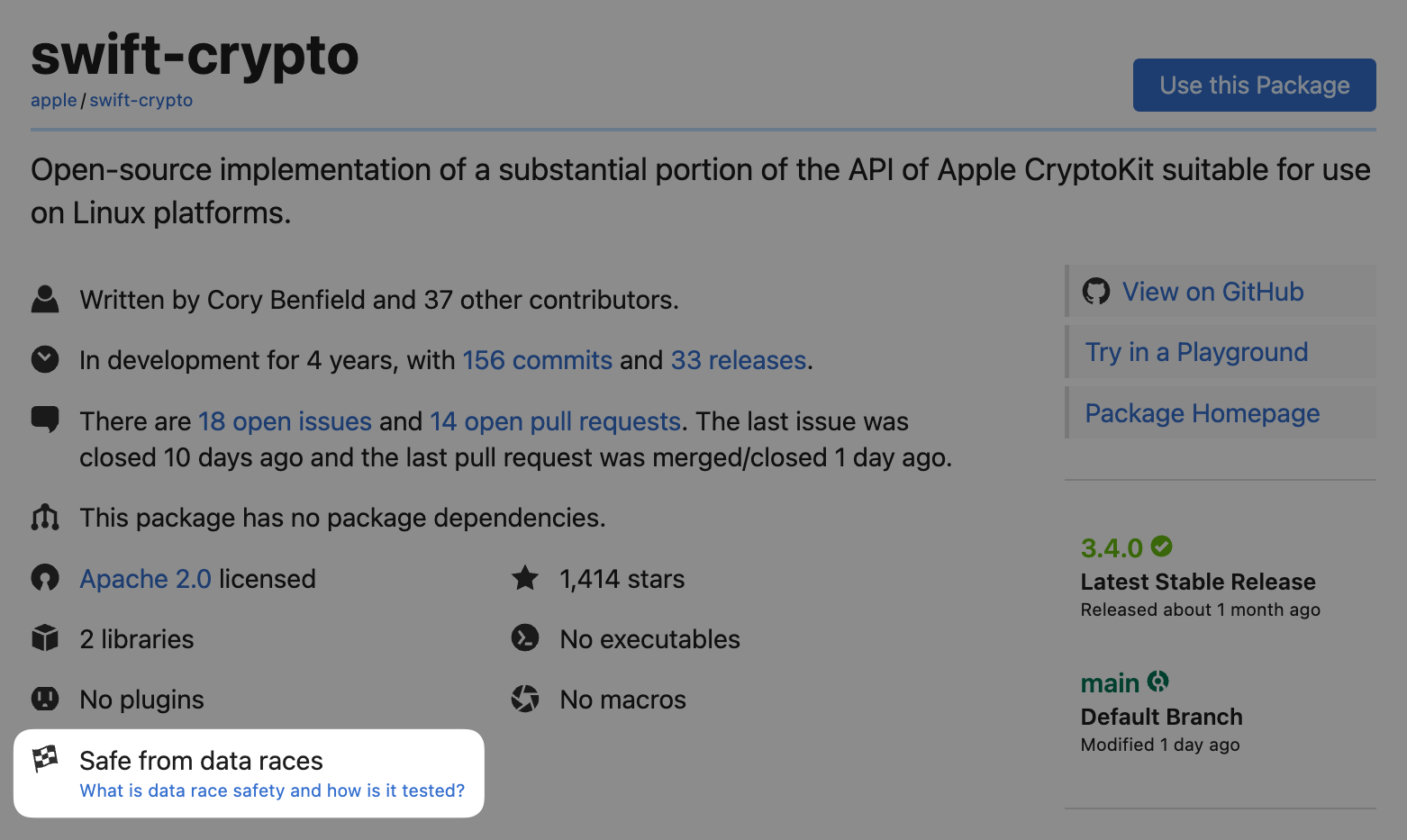Click the Use this Package button
The height and width of the screenshot is (840, 1407).
pyautogui.click(x=1254, y=85)
